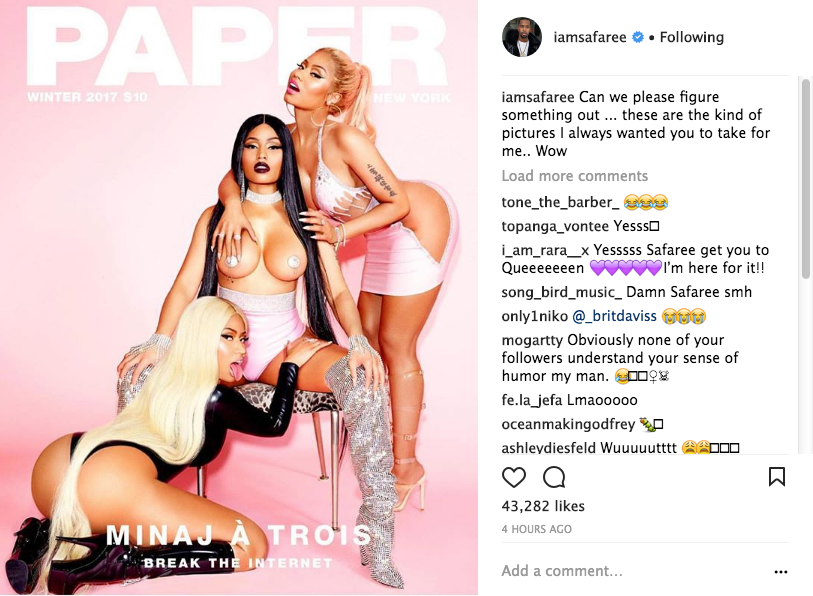Open i_am_rara__x profile
This screenshot has height=596, width=813.
click(x=545, y=250)
